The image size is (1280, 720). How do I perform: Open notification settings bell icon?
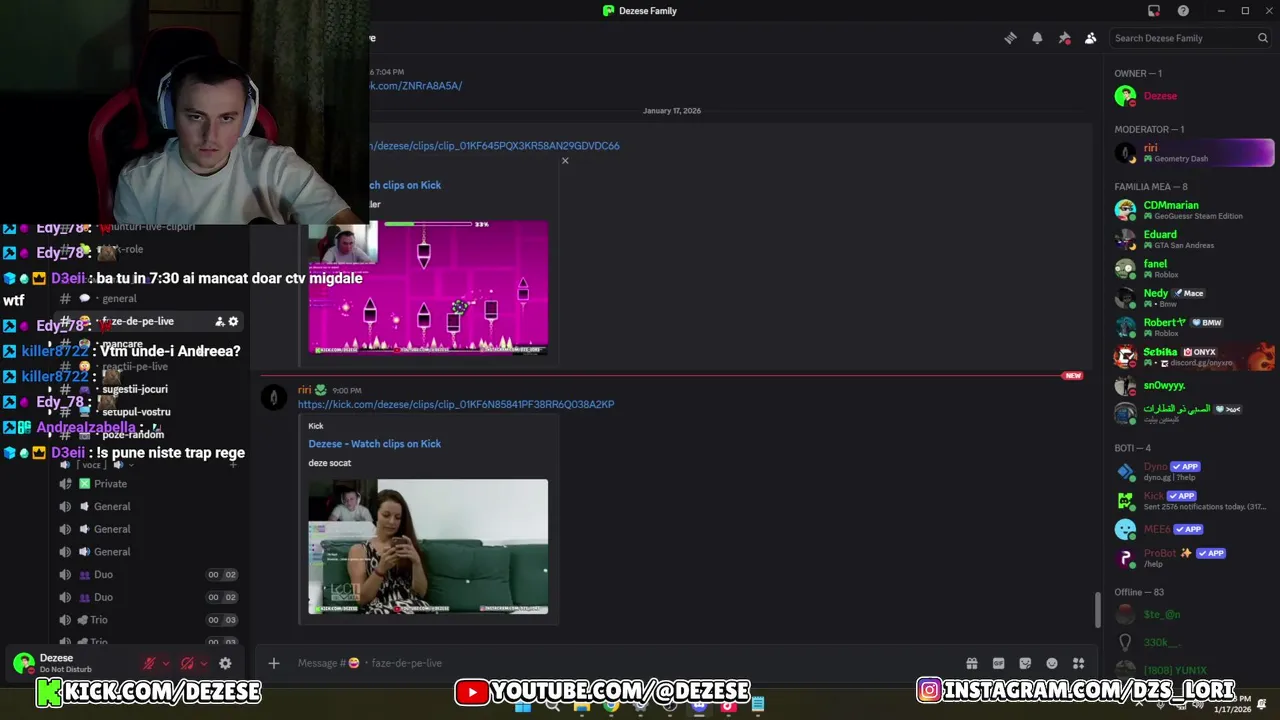pyautogui.click(x=1037, y=38)
